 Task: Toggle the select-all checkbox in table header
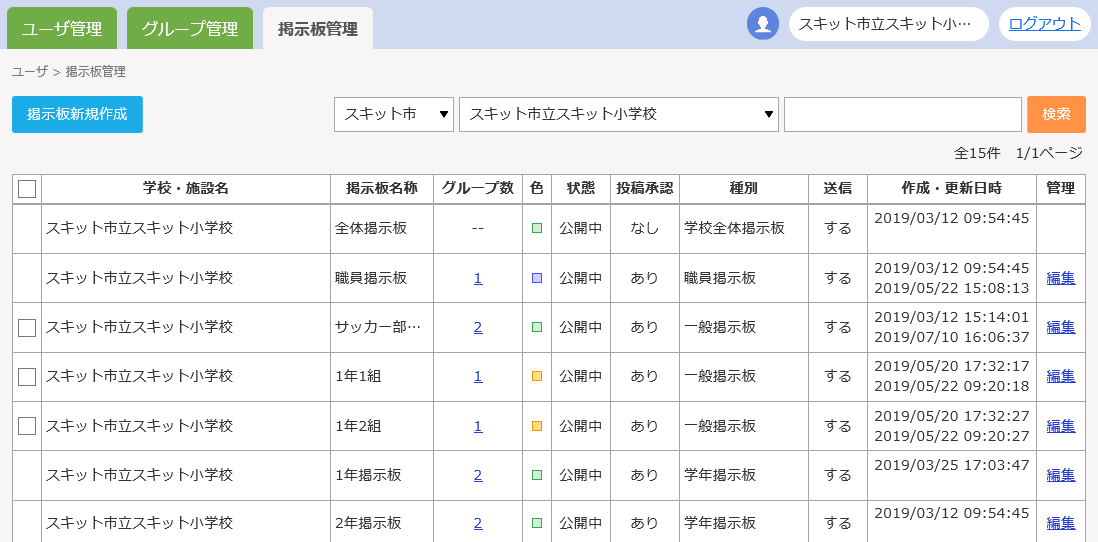pyautogui.click(x=27, y=188)
